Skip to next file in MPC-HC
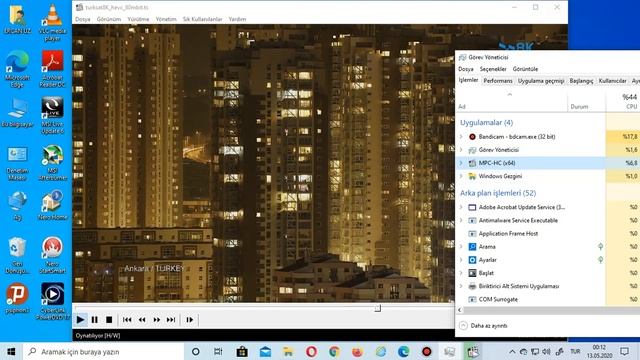Screen dimensions: 640x360 (171, 320)
